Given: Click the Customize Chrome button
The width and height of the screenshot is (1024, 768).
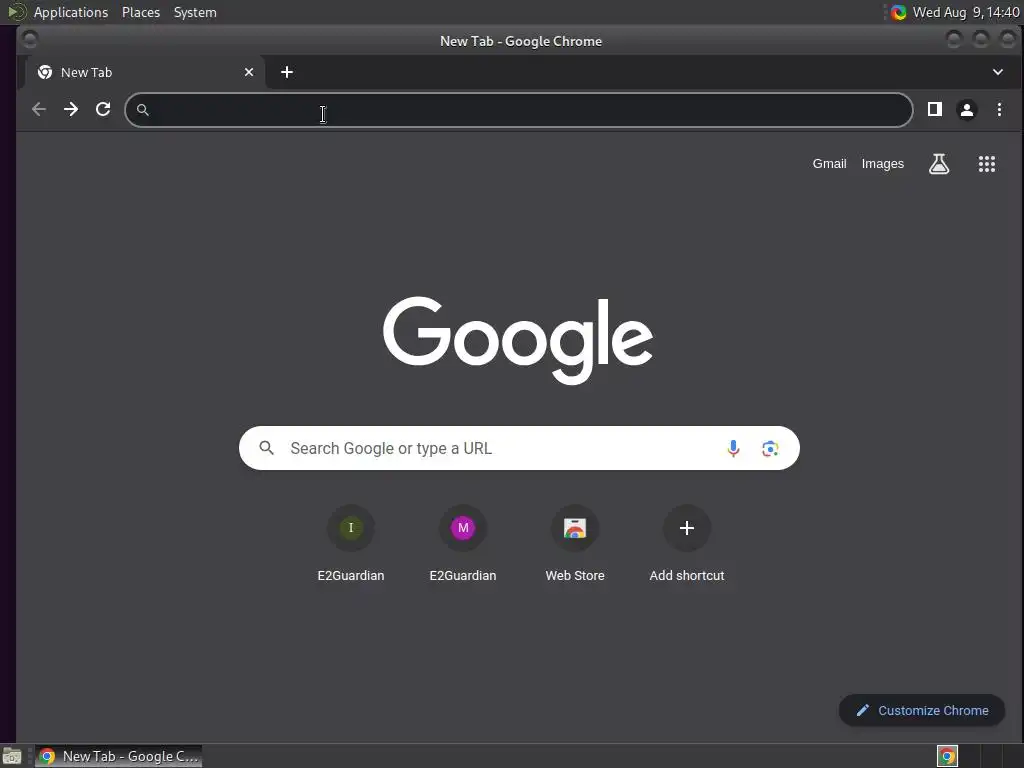Looking at the screenshot, I should [x=922, y=710].
